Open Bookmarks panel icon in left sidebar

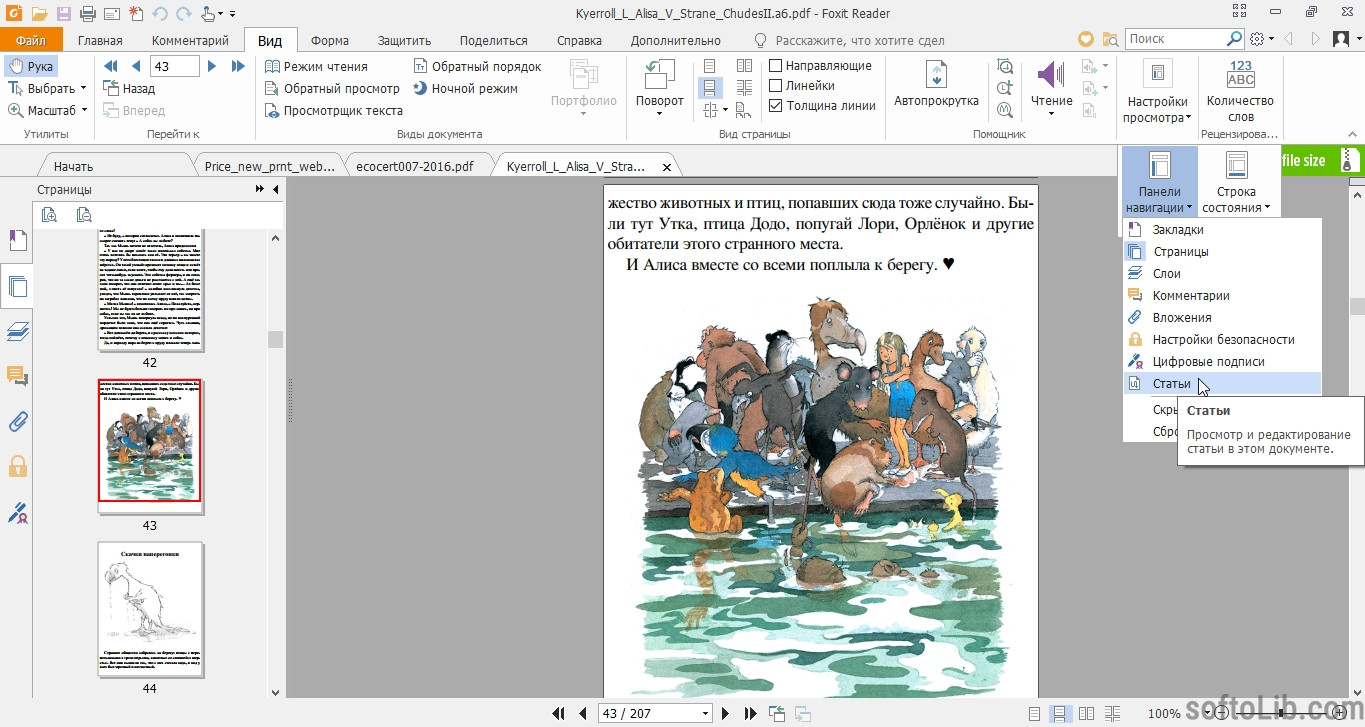pos(17,241)
